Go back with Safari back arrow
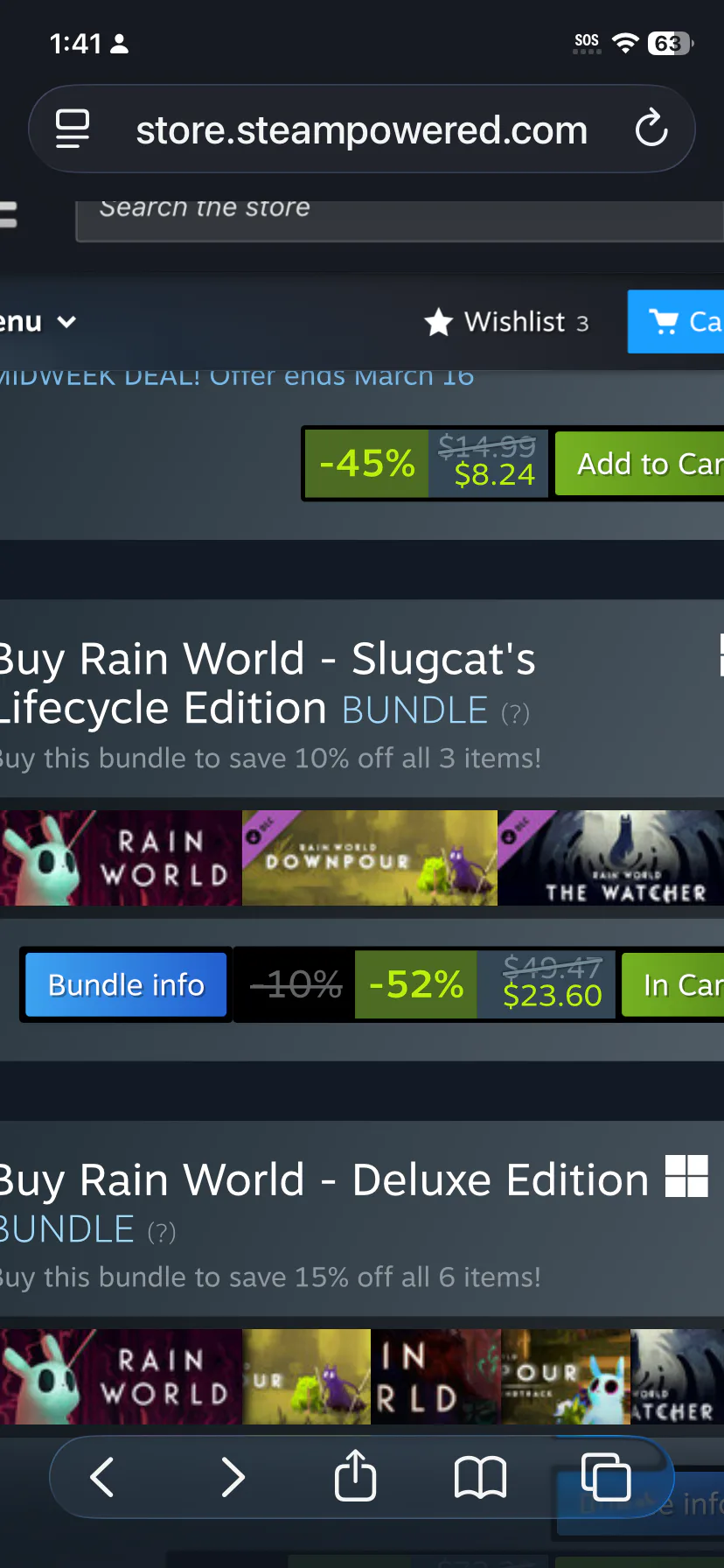The height and width of the screenshot is (1568, 724). 102,1477
